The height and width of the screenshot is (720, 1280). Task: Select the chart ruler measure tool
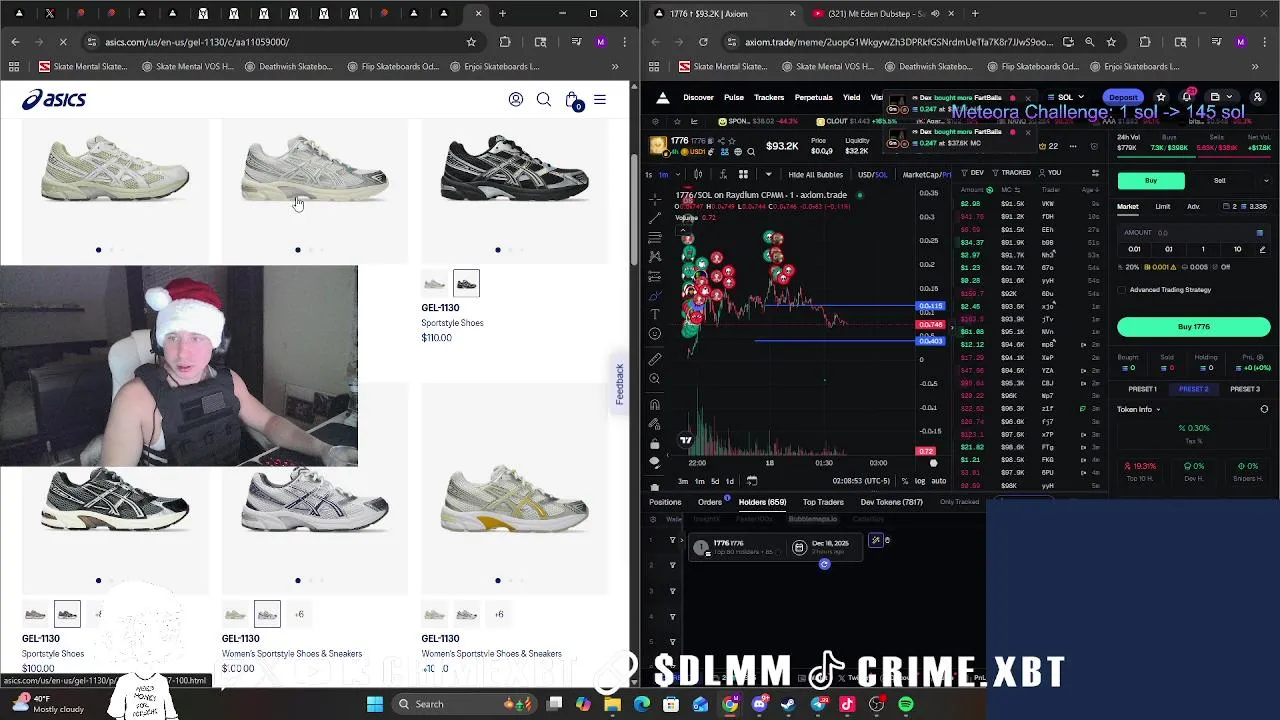[x=655, y=358]
